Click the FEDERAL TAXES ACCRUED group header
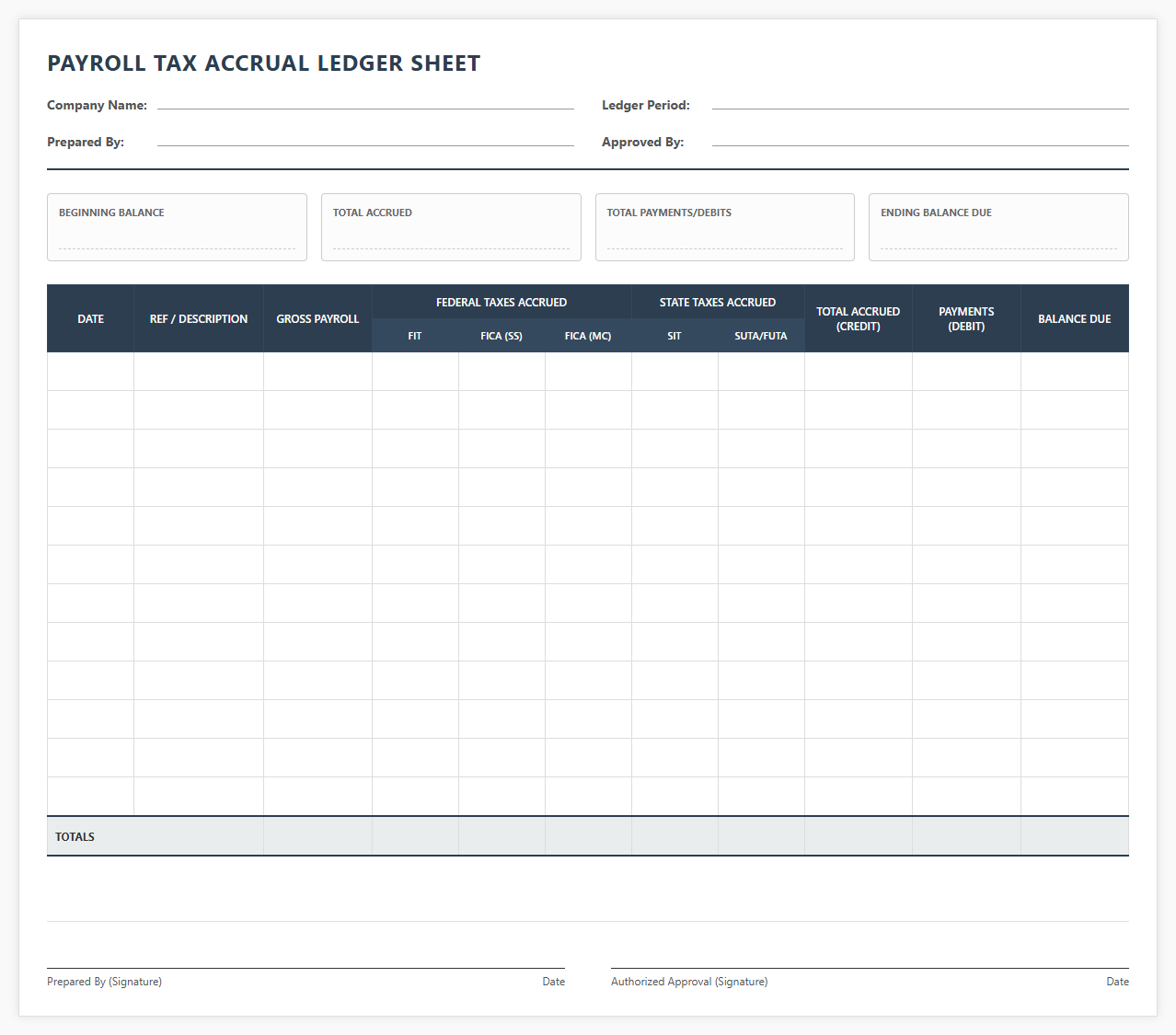1176x1035 pixels. pos(502,302)
